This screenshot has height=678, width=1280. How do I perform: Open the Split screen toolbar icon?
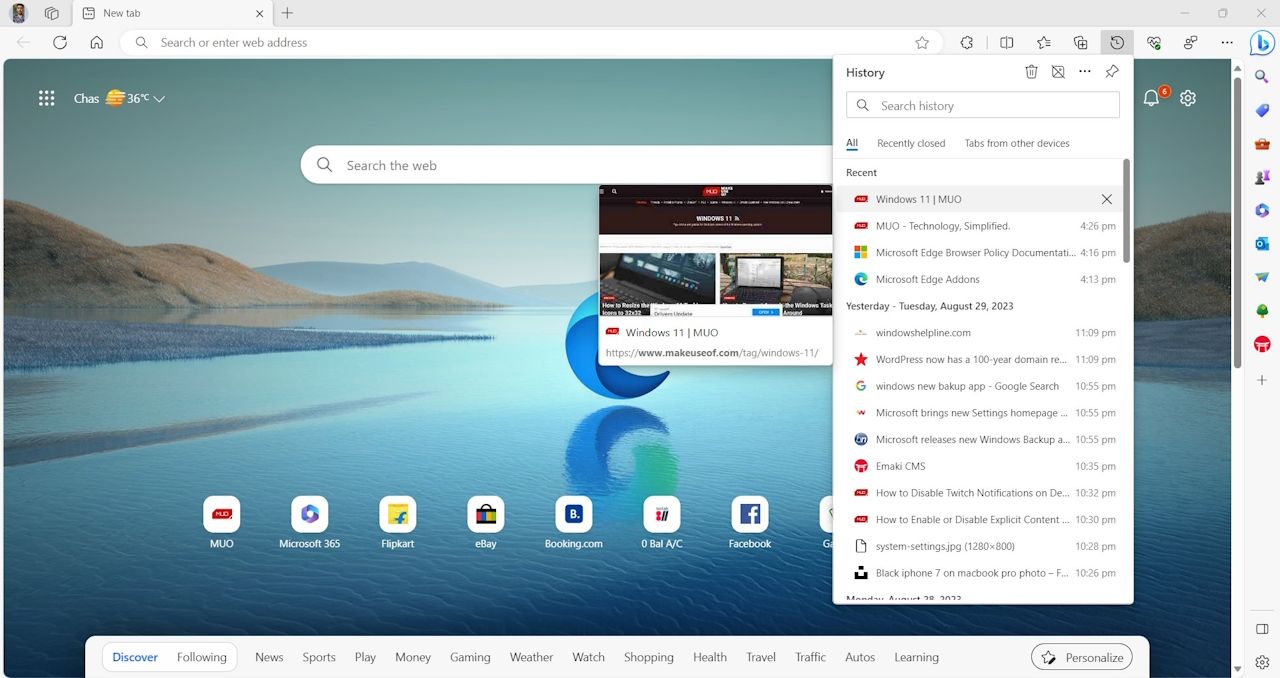pyautogui.click(x=1007, y=43)
